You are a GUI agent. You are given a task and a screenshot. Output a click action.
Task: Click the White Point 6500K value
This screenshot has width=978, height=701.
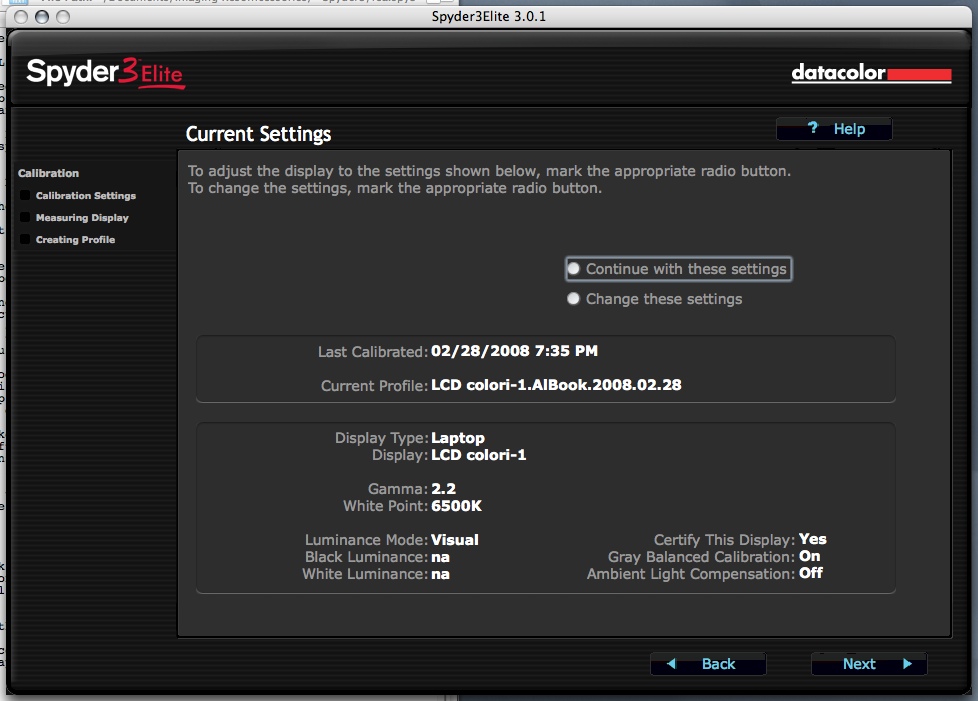456,506
